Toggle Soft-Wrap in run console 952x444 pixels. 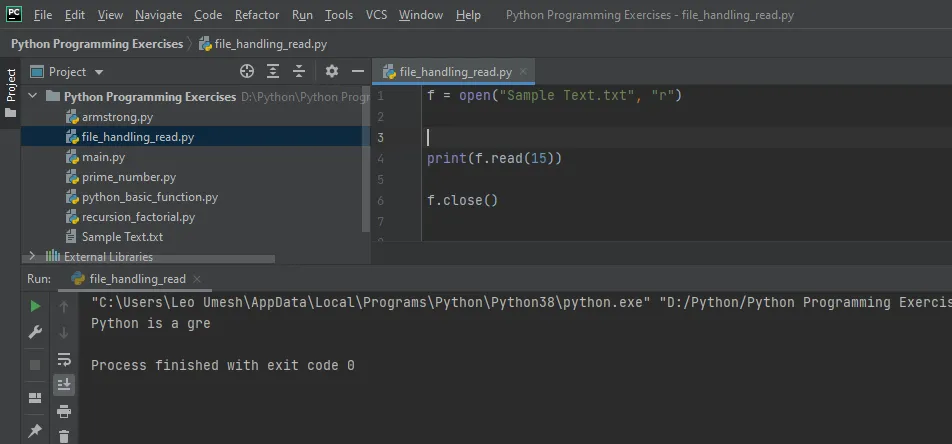[64, 359]
